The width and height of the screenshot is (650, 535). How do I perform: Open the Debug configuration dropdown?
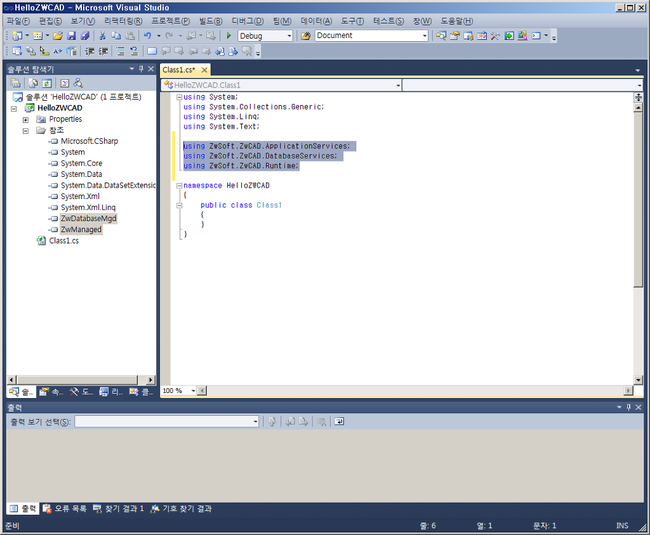(x=289, y=36)
